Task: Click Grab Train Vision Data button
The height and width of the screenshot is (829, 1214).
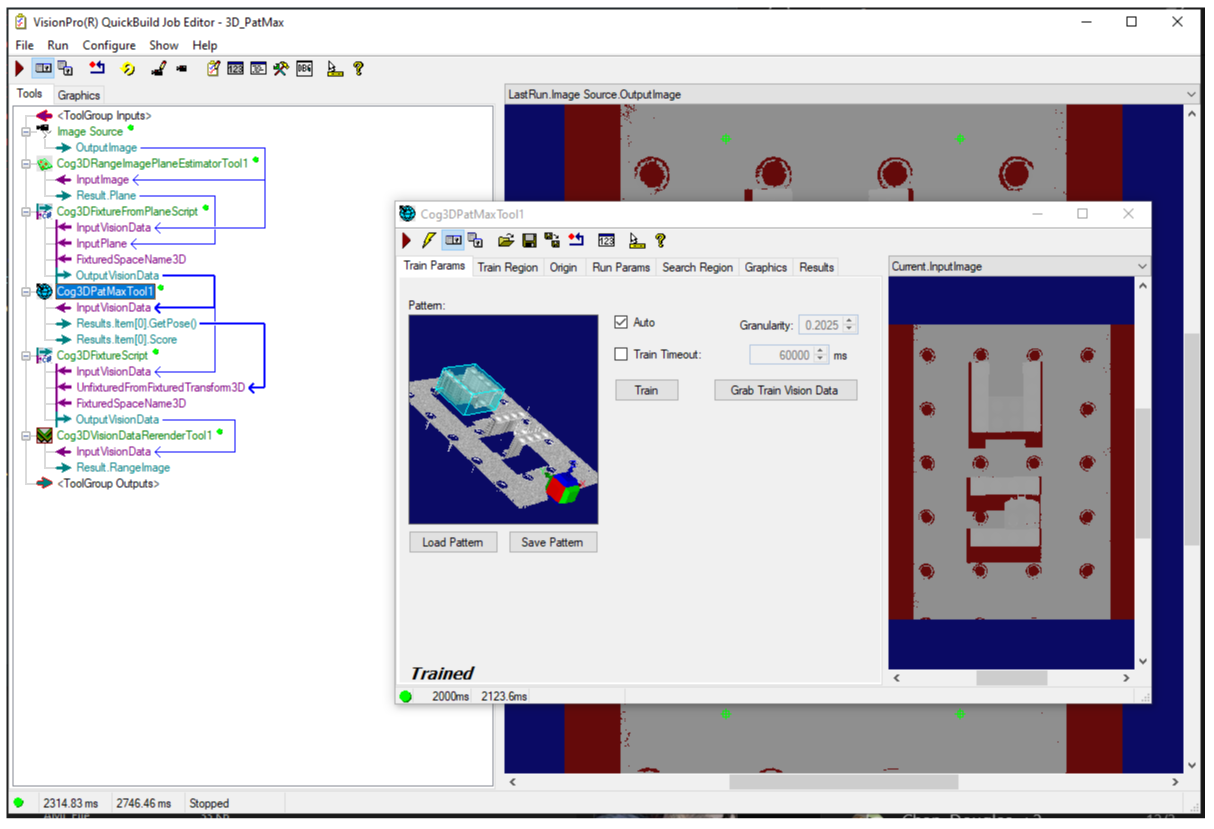Action: [785, 390]
